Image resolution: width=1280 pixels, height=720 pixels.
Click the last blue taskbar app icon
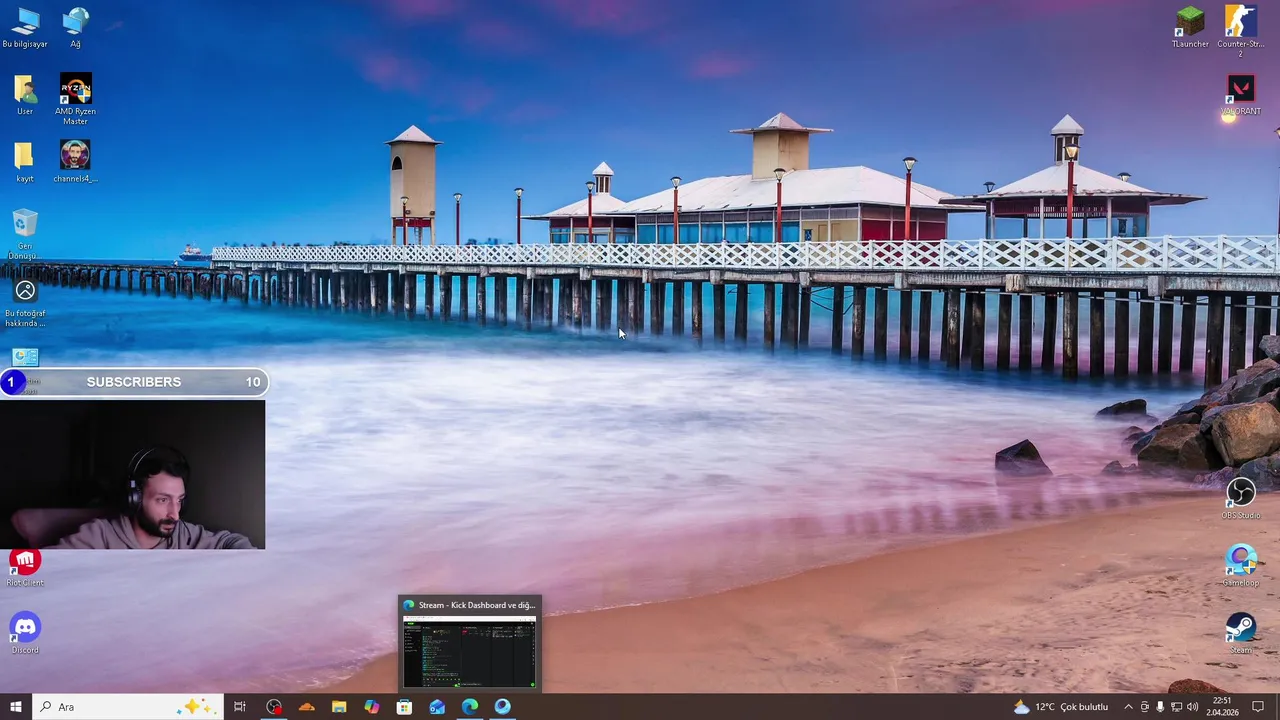click(x=502, y=707)
